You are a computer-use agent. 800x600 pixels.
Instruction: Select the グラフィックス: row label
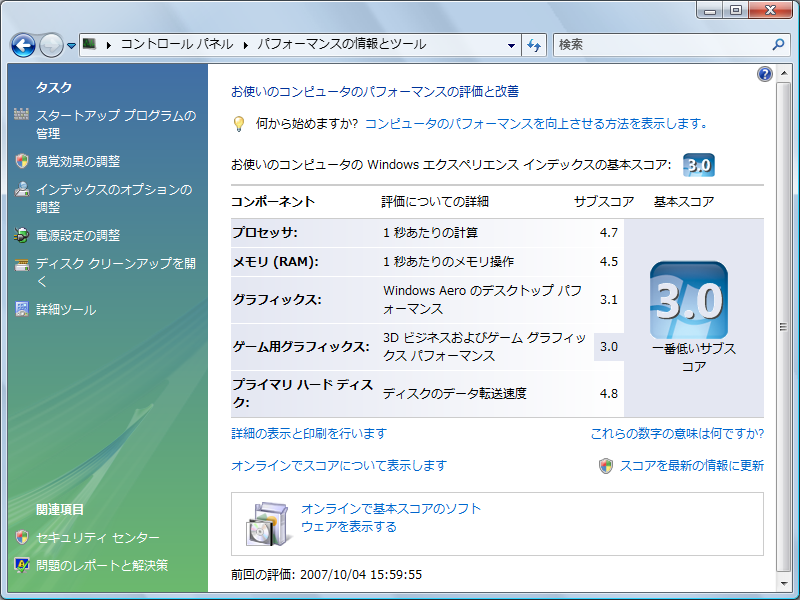277,299
